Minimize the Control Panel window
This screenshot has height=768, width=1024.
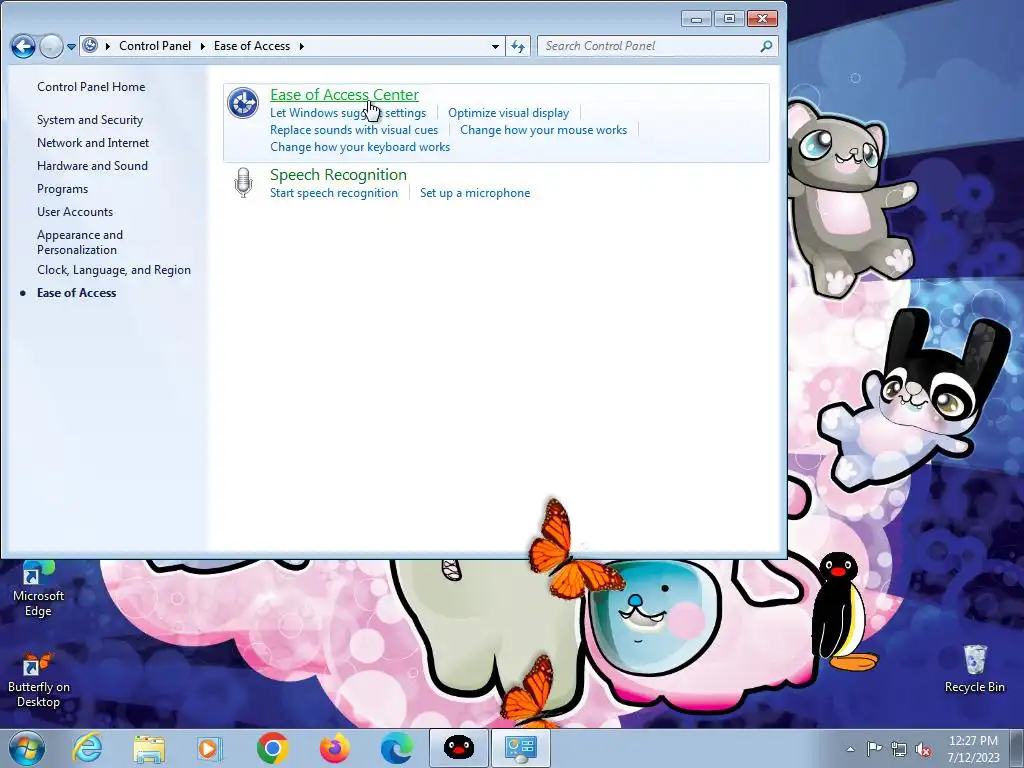click(x=696, y=19)
